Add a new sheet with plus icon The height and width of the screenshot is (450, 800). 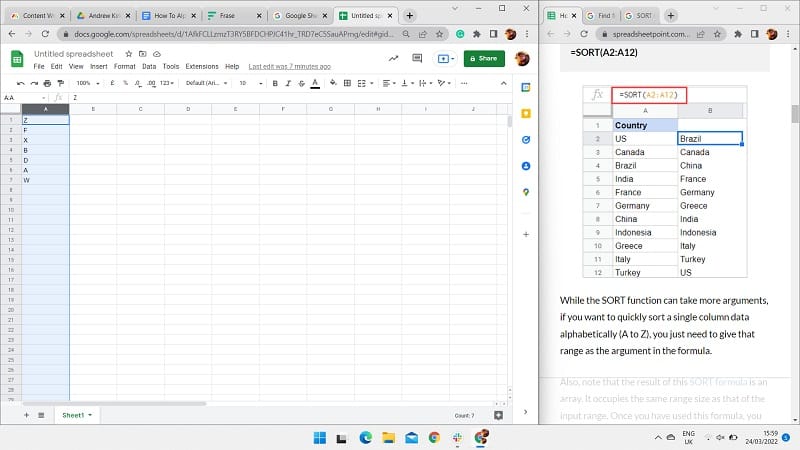pyautogui.click(x=26, y=414)
